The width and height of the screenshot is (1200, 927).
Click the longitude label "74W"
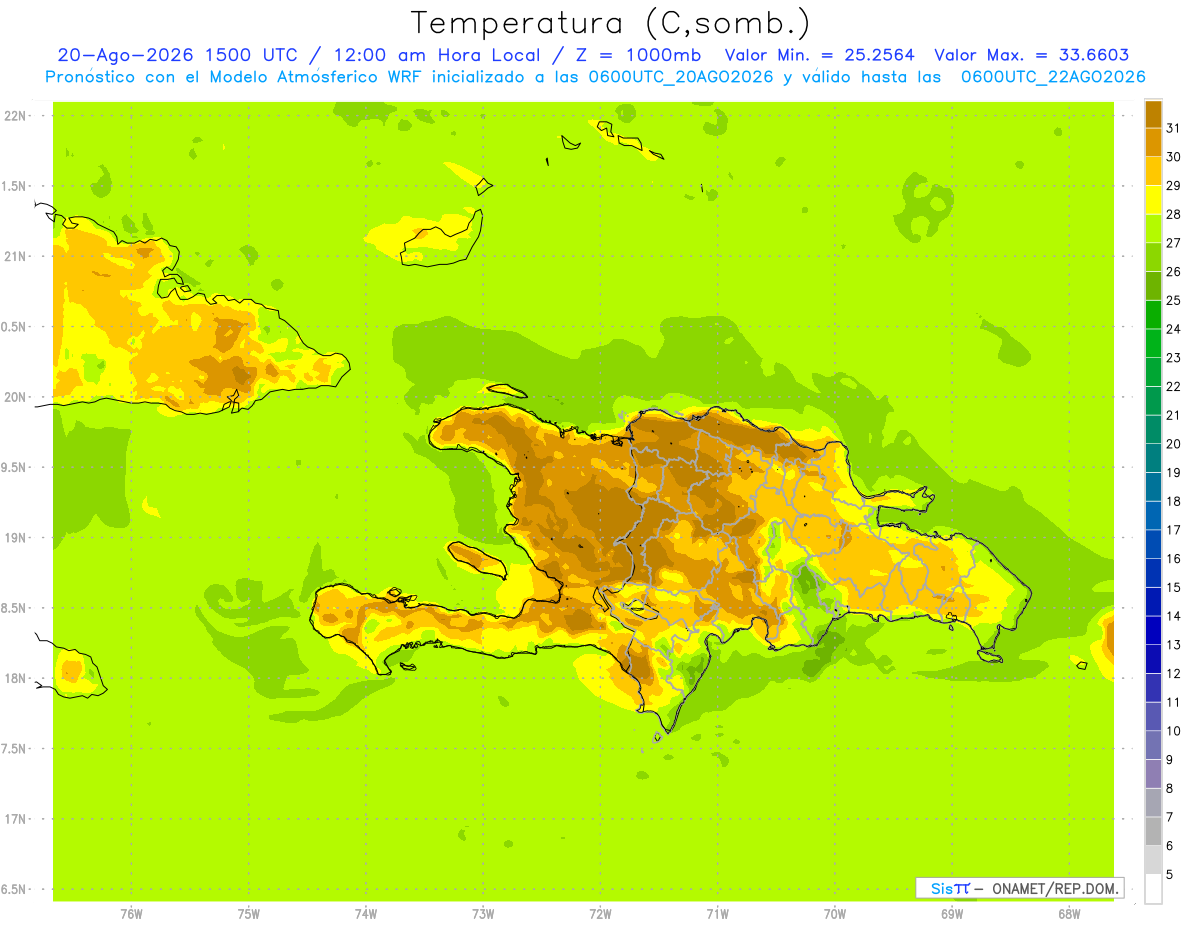pyautogui.click(x=366, y=913)
